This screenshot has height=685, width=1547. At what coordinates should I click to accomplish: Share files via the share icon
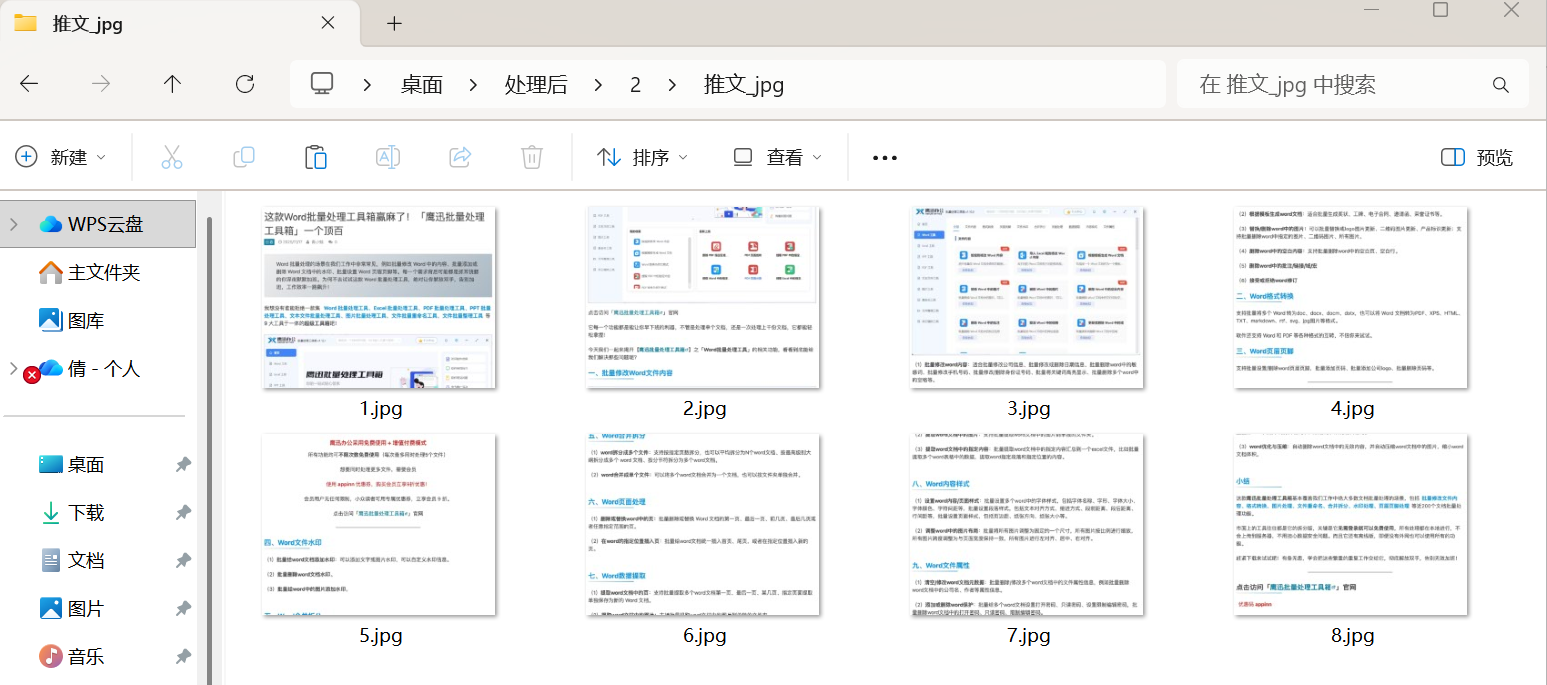click(x=459, y=156)
